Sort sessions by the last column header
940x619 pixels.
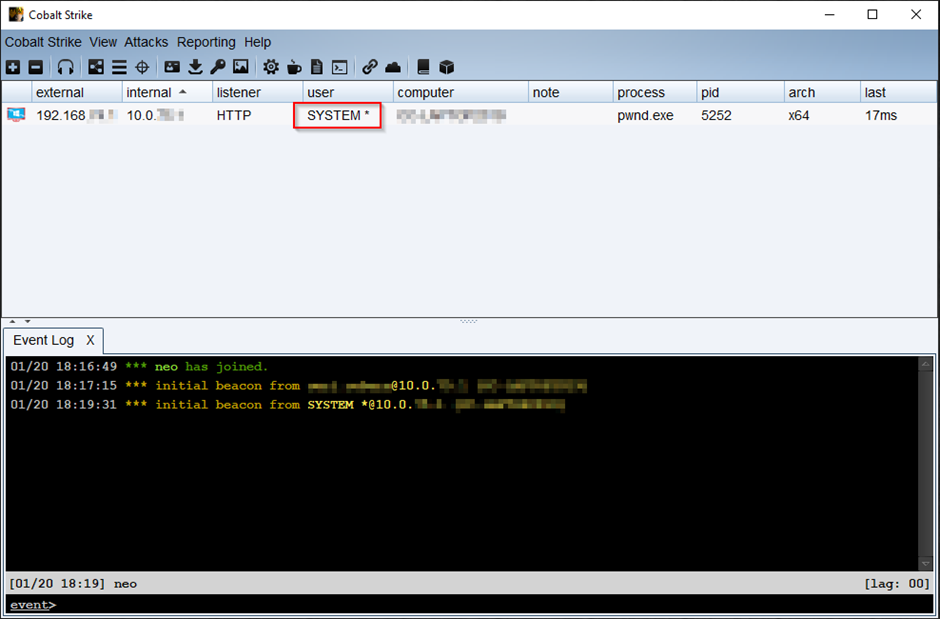899,92
